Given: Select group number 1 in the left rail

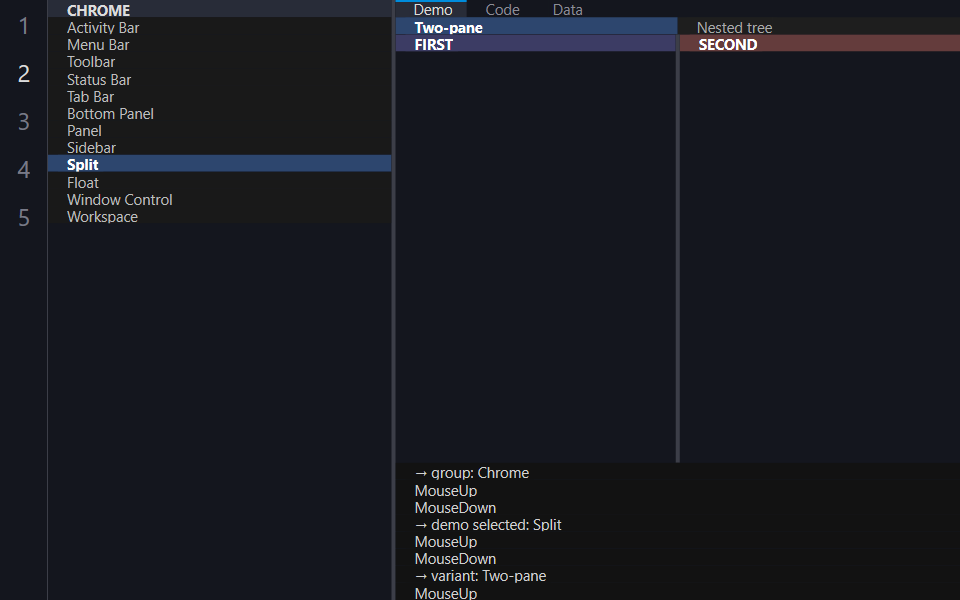Looking at the screenshot, I should click(x=24, y=26).
